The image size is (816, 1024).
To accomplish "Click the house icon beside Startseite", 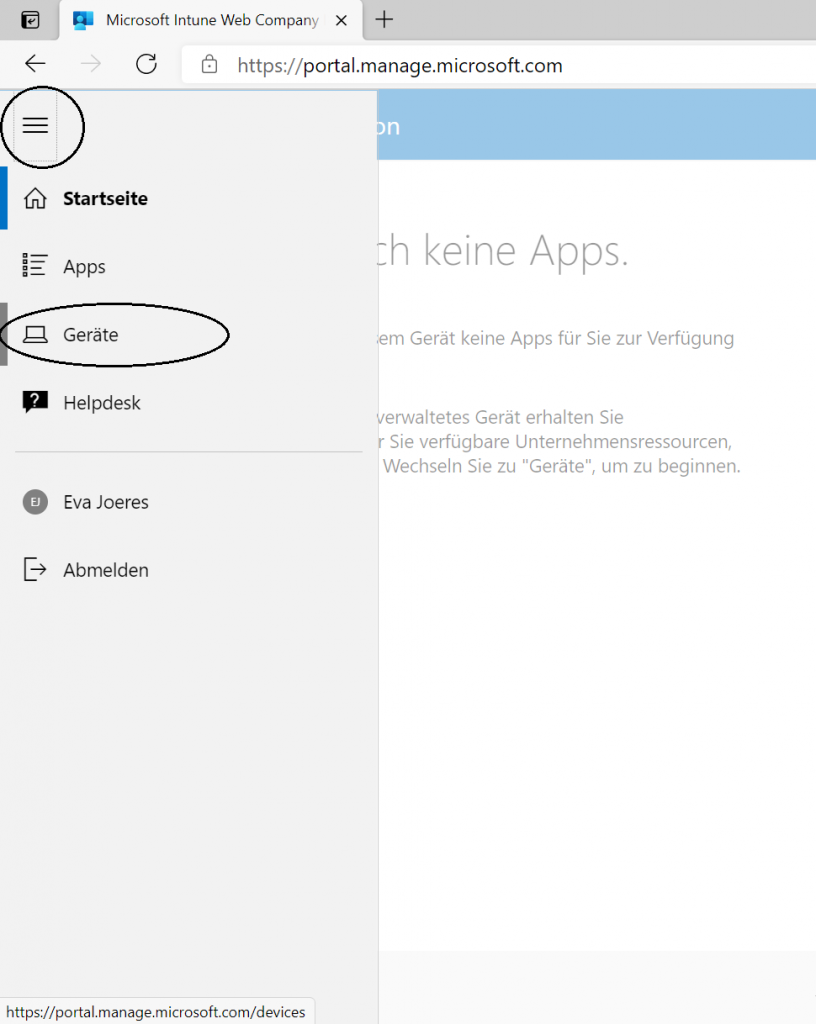I will (x=35, y=199).
